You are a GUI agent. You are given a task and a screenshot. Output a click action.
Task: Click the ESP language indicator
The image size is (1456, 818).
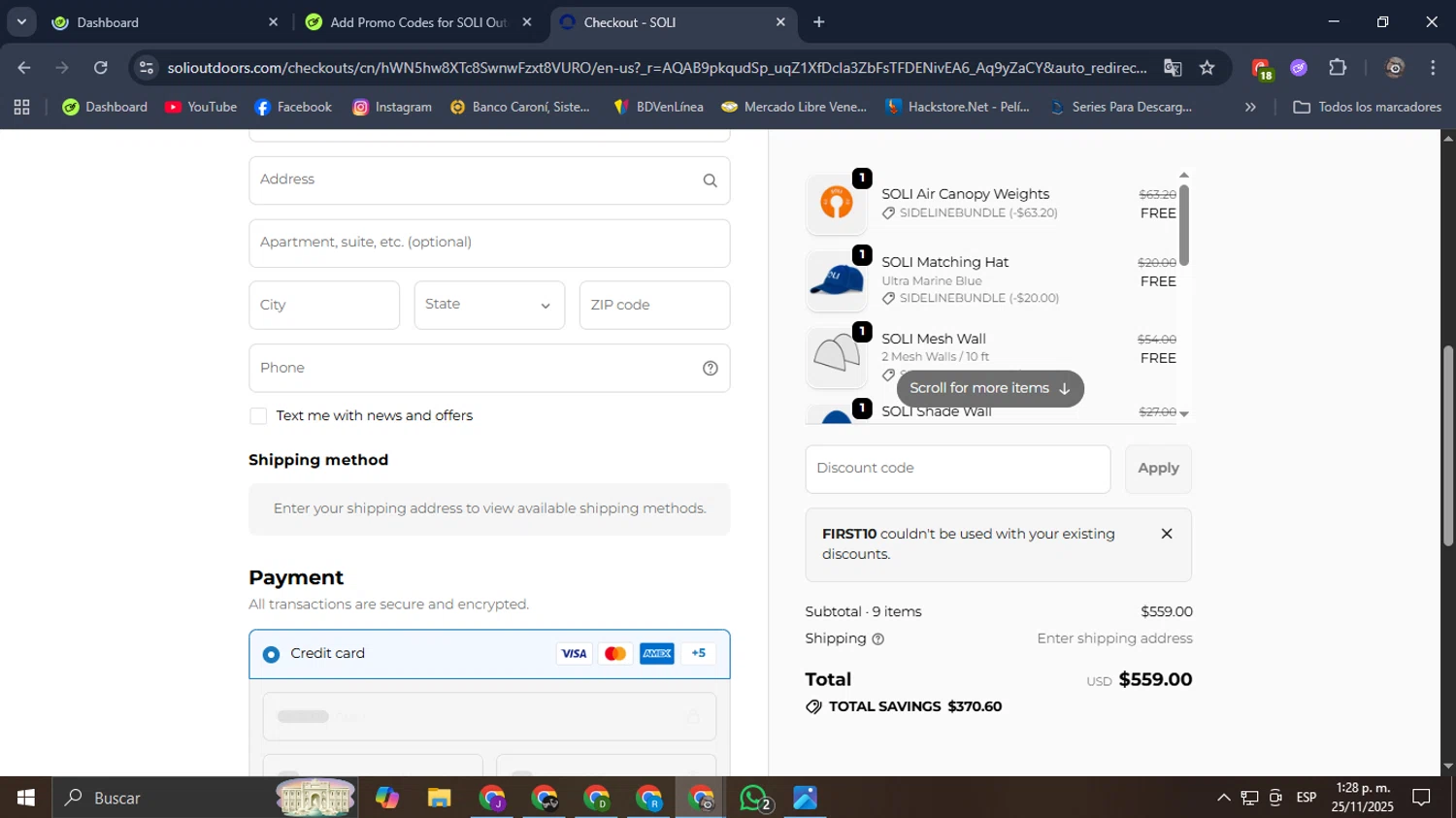point(1307,798)
